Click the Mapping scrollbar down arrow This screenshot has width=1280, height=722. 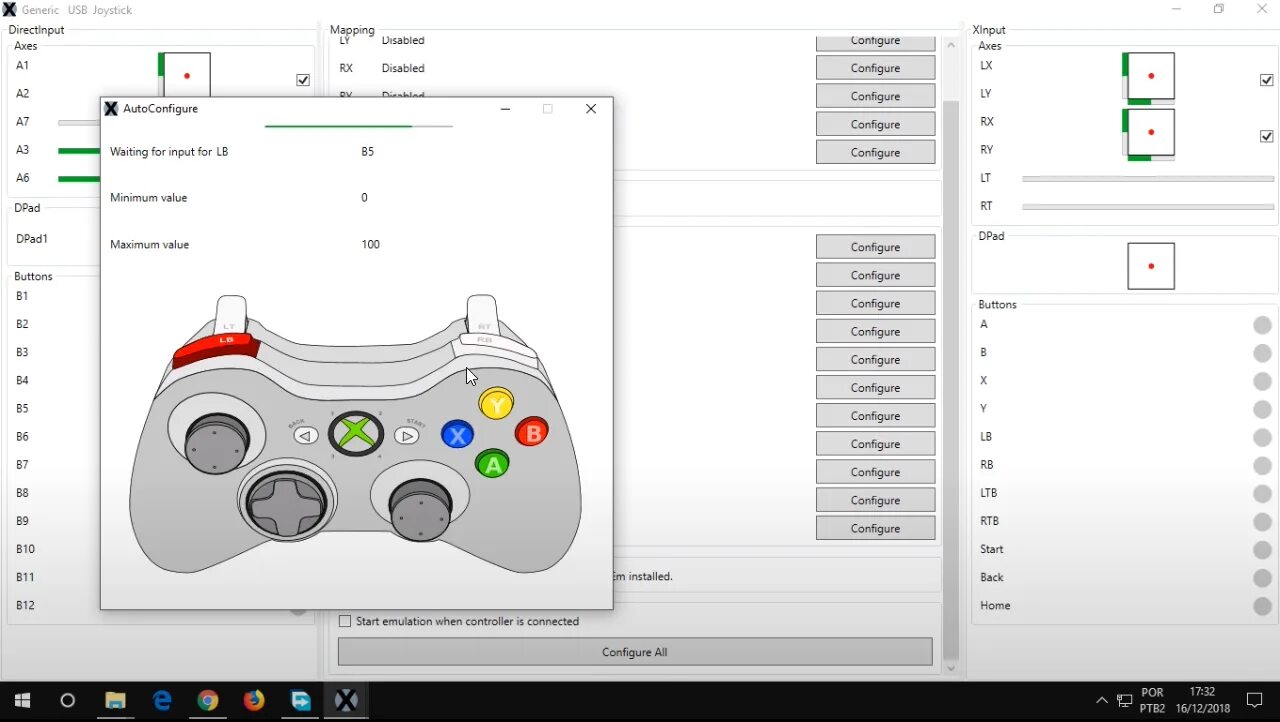coord(951,669)
